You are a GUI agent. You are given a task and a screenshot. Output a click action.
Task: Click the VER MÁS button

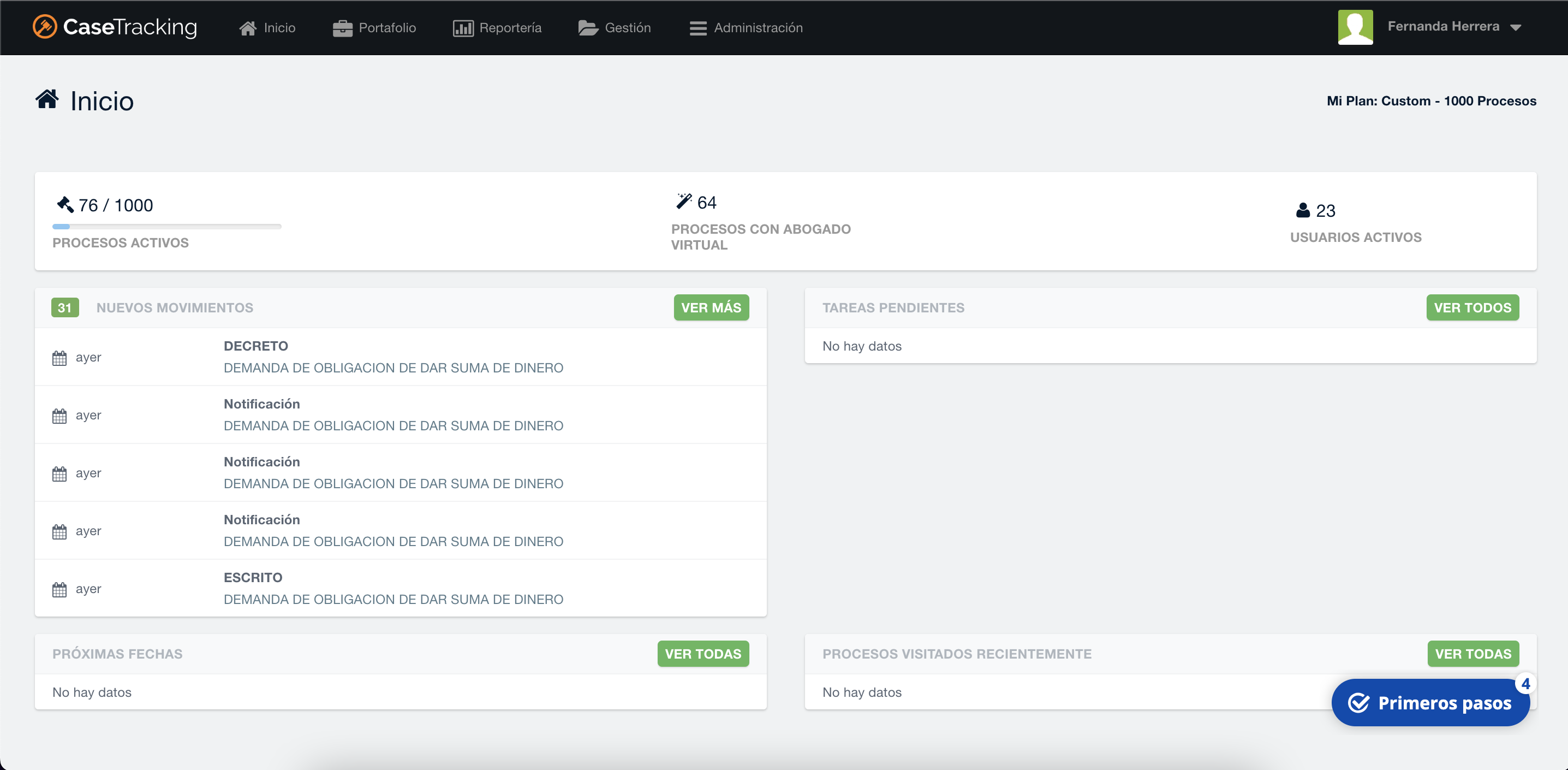[711, 307]
